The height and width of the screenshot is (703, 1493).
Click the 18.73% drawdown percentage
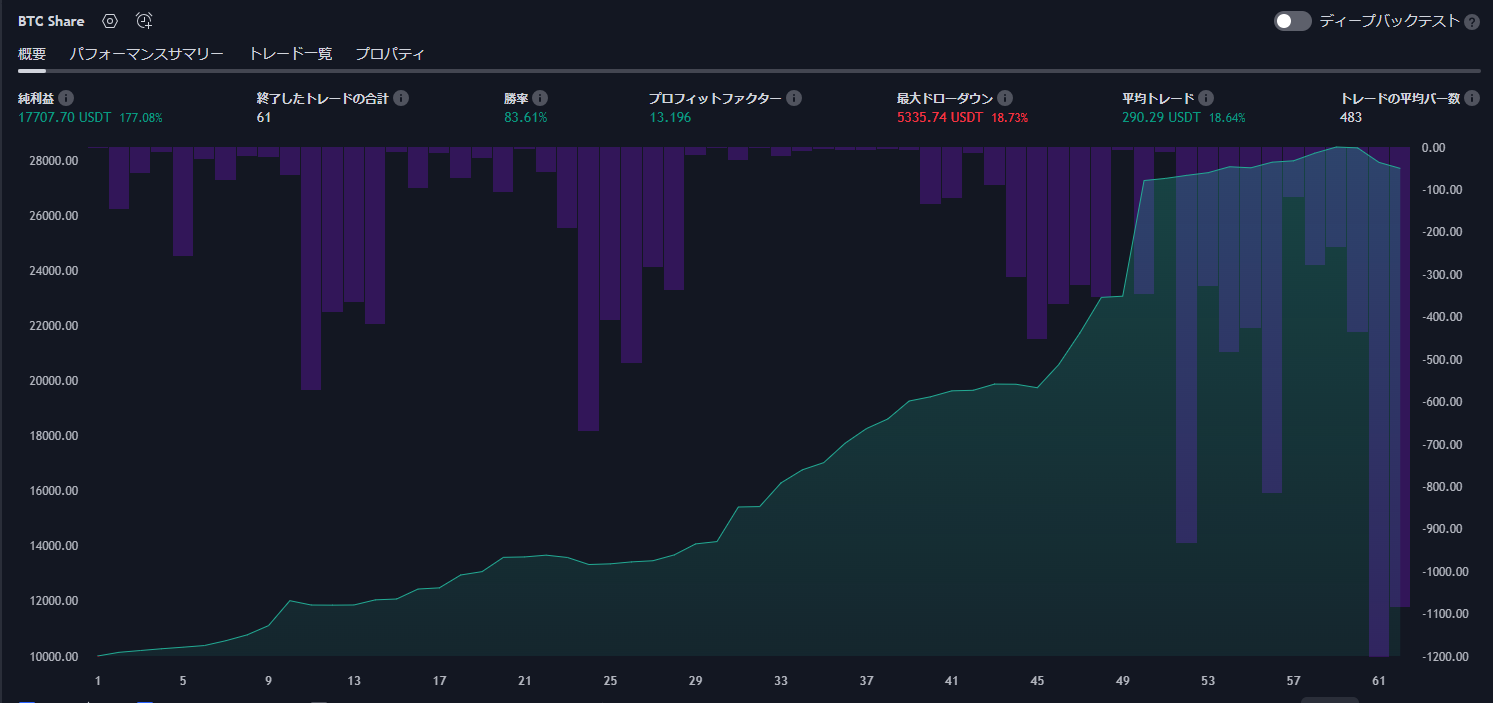click(x=1010, y=117)
